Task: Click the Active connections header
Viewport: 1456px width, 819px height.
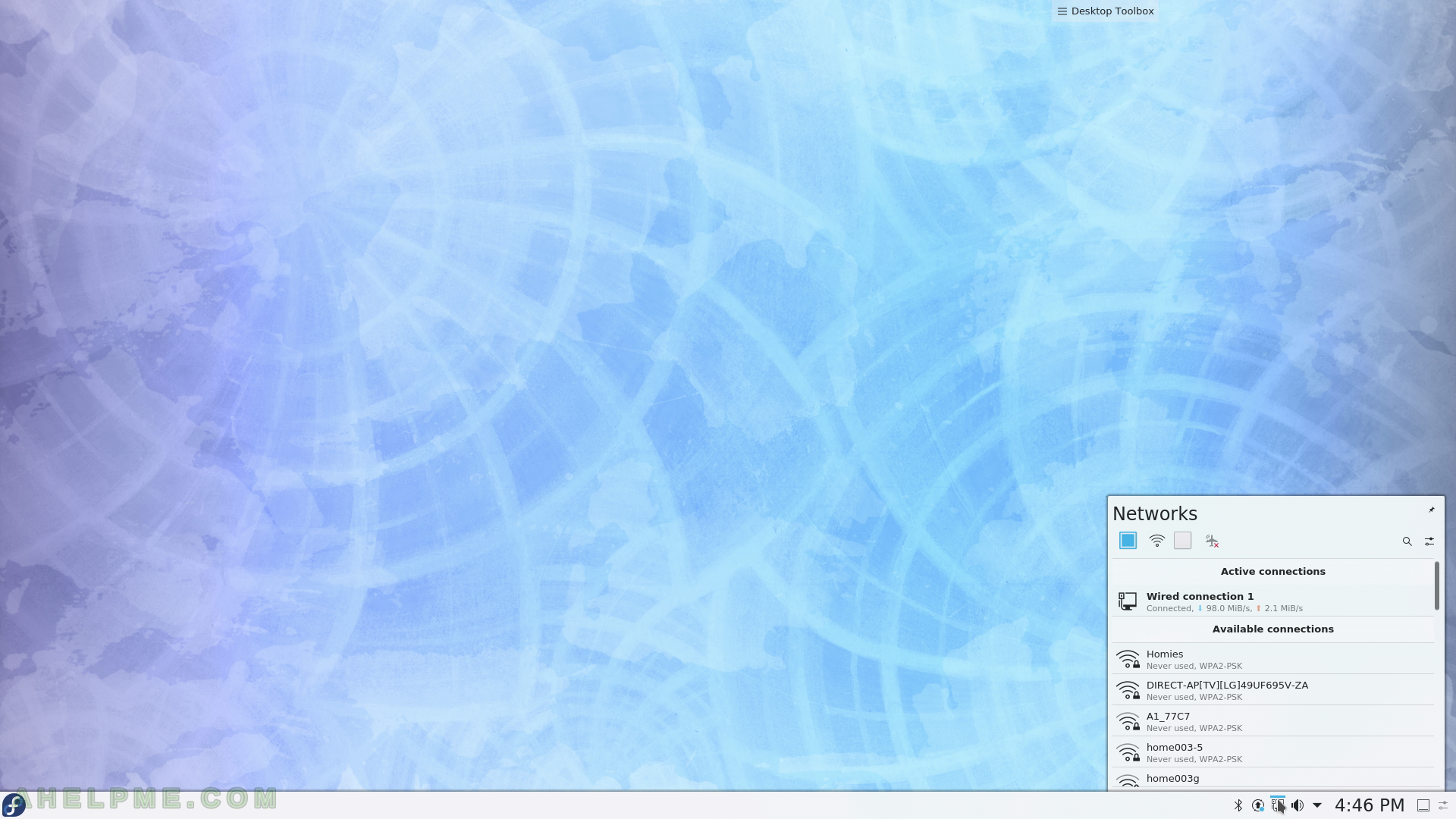Action: pyautogui.click(x=1273, y=572)
